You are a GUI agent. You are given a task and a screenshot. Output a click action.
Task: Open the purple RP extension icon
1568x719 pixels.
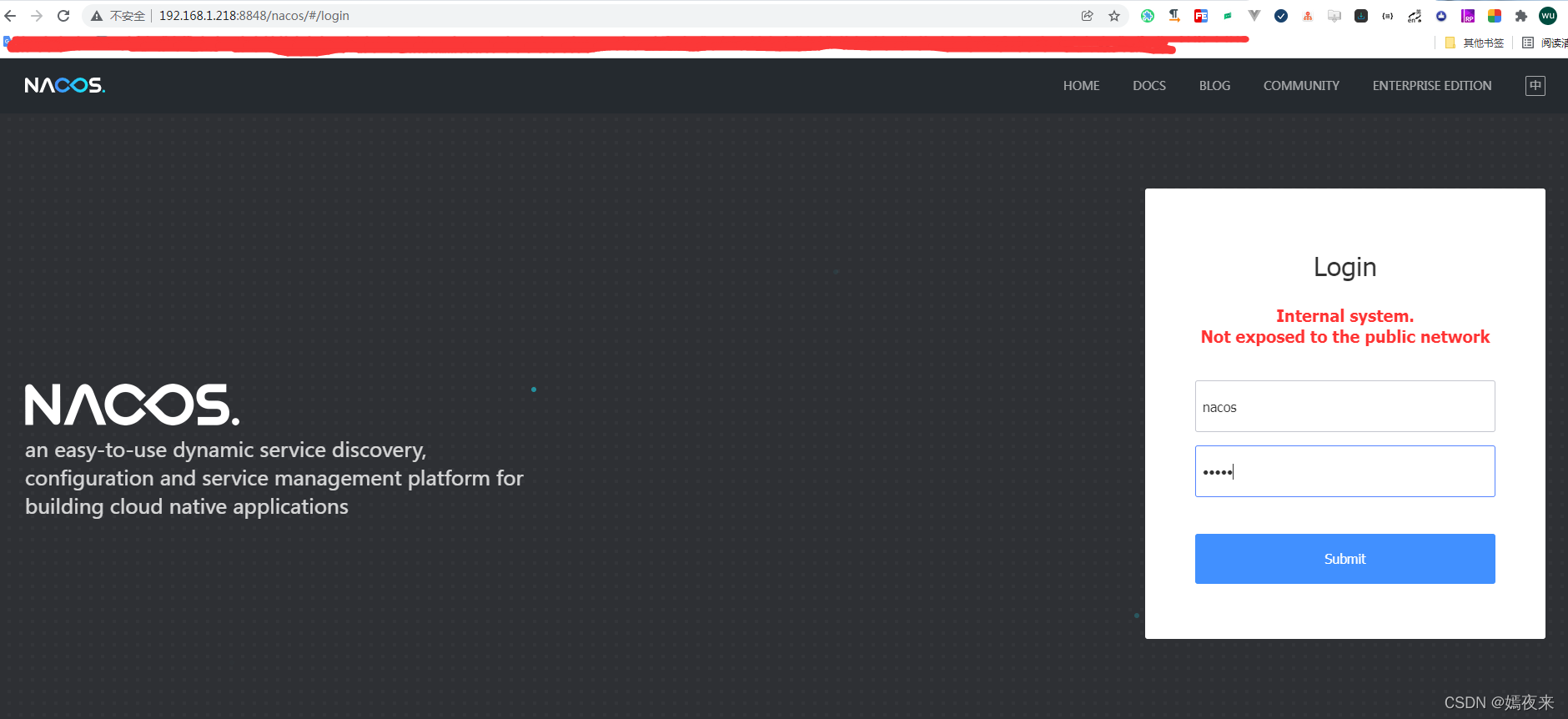click(x=1468, y=16)
